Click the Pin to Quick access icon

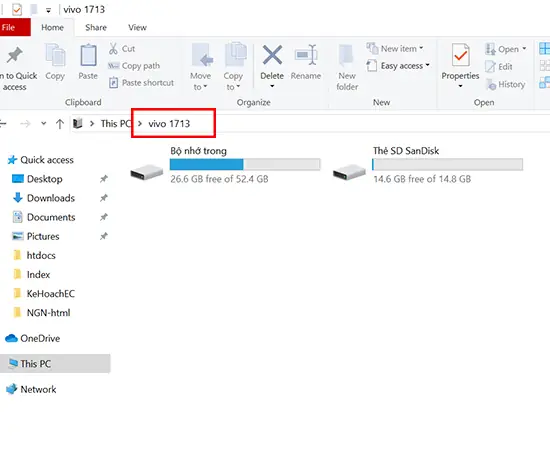(x=14, y=55)
